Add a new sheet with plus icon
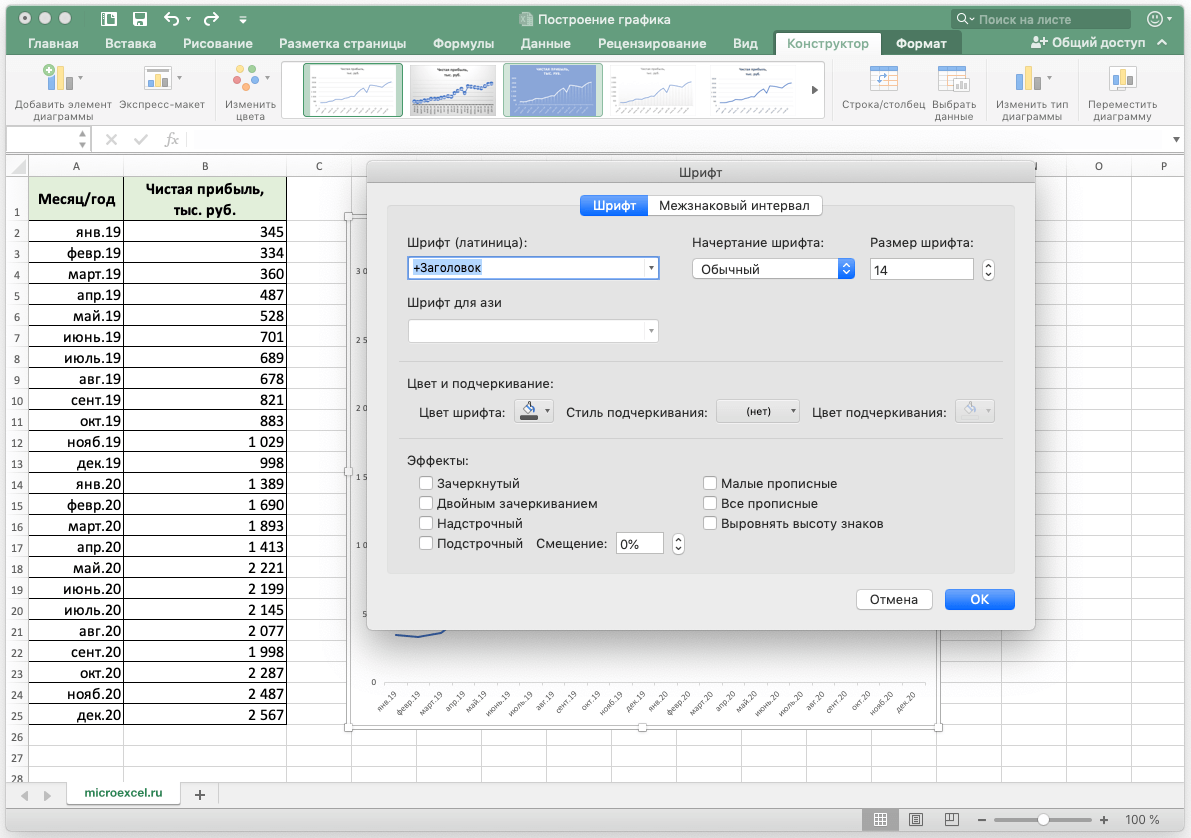The height and width of the screenshot is (838, 1191). pyautogui.click(x=200, y=795)
